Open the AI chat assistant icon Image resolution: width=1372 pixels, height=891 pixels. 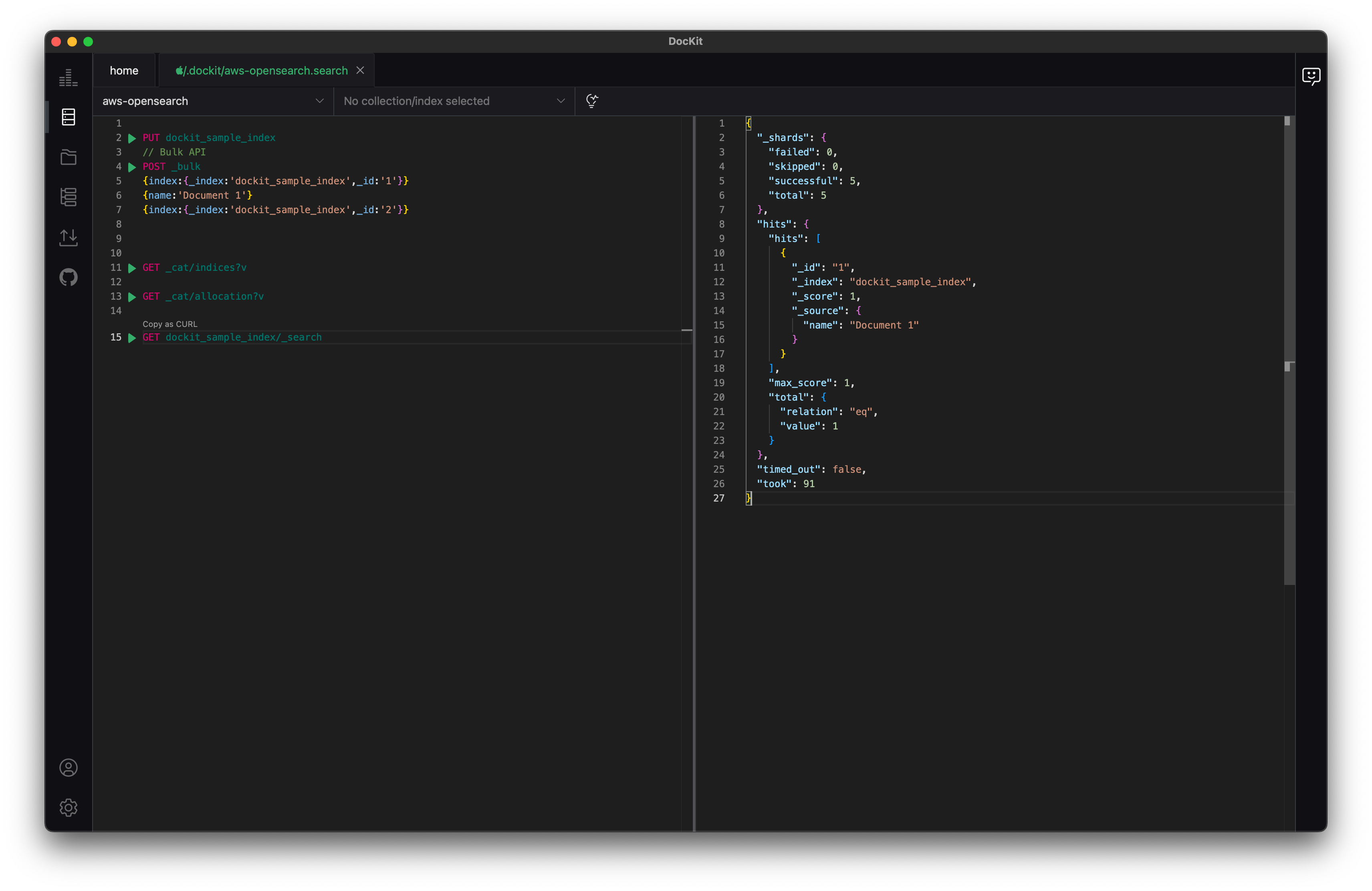[x=1311, y=76]
